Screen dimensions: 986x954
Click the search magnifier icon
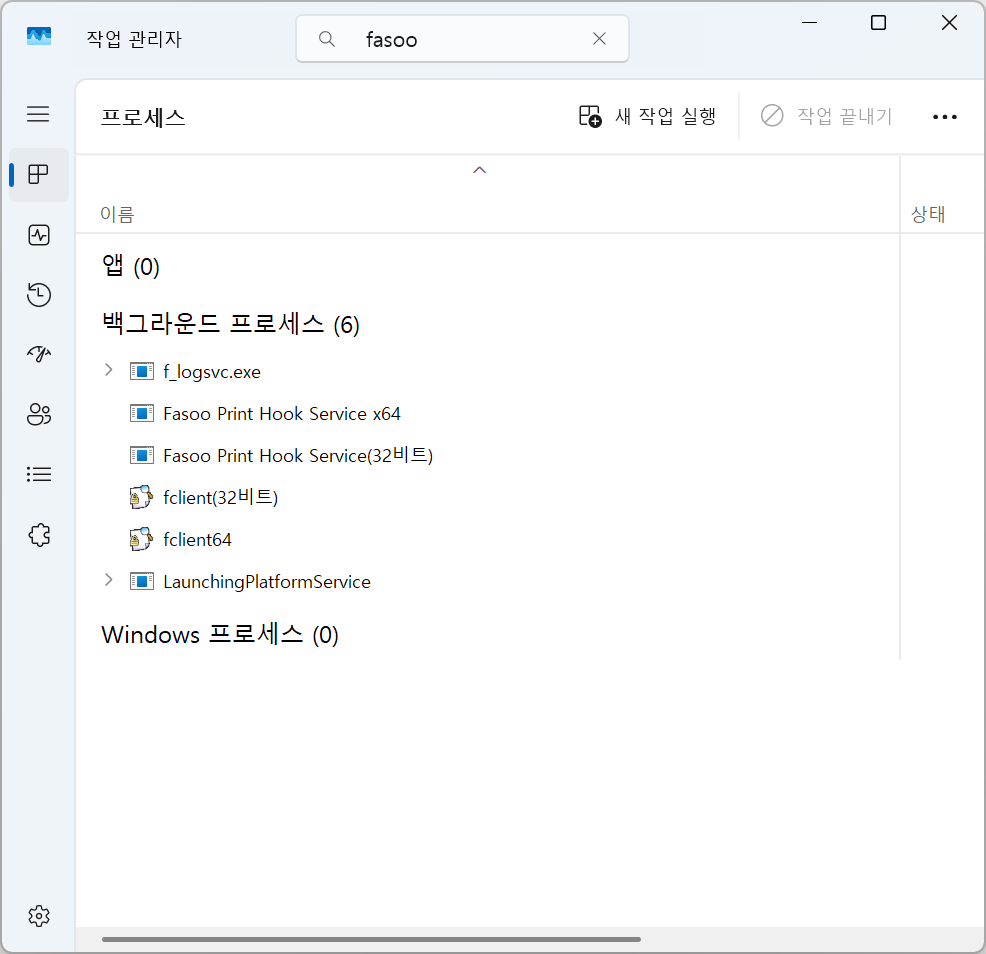pyautogui.click(x=326, y=39)
